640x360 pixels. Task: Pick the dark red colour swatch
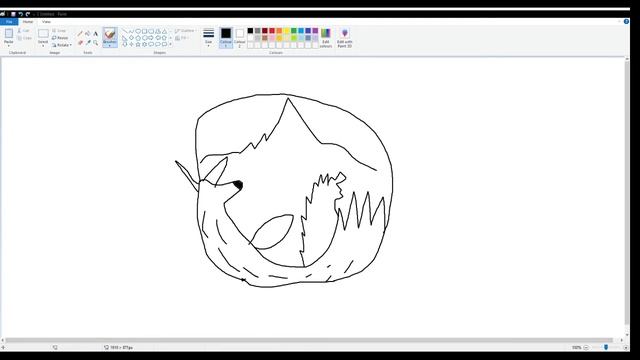pyautogui.click(x=265, y=31)
